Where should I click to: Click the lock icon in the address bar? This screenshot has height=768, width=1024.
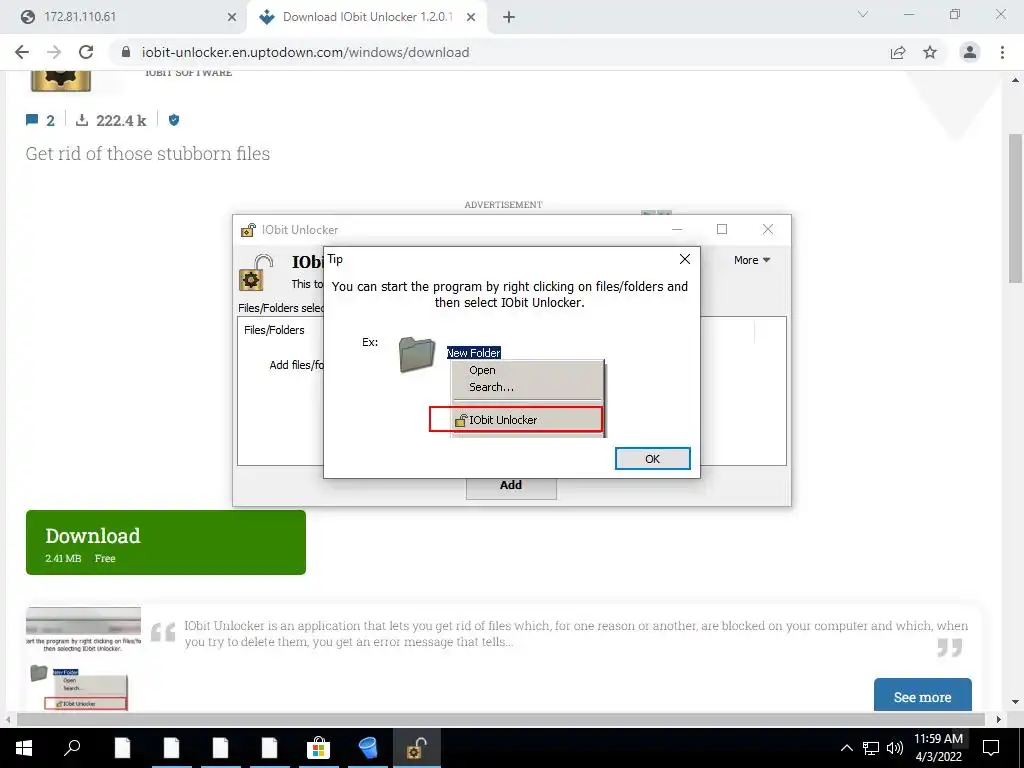tap(126, 52)
